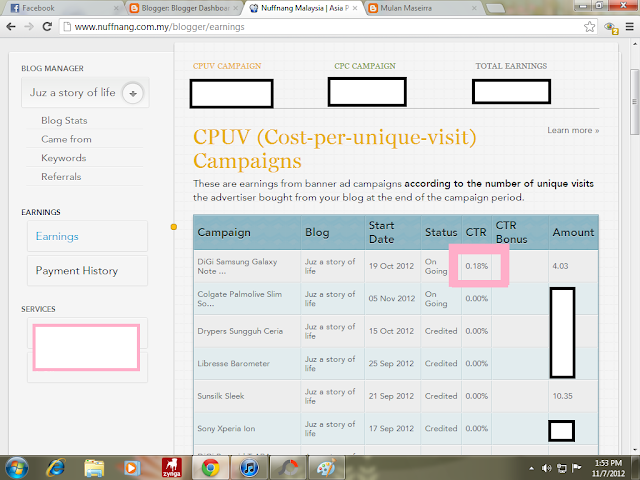Image resolution: width=640 pixels, height=480 pixels.
Task: Expand the Juz a story of life blog dropdown
Action: pyautogui.click(x=133, y=93)
